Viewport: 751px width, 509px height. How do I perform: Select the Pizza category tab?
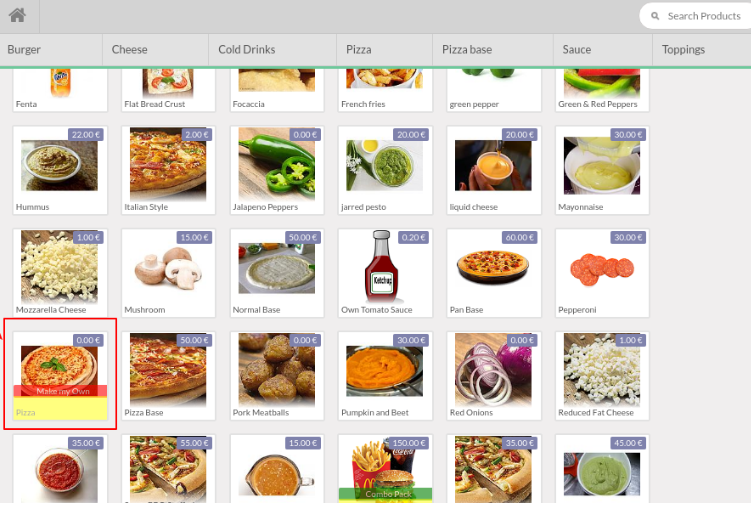point(385,50)
